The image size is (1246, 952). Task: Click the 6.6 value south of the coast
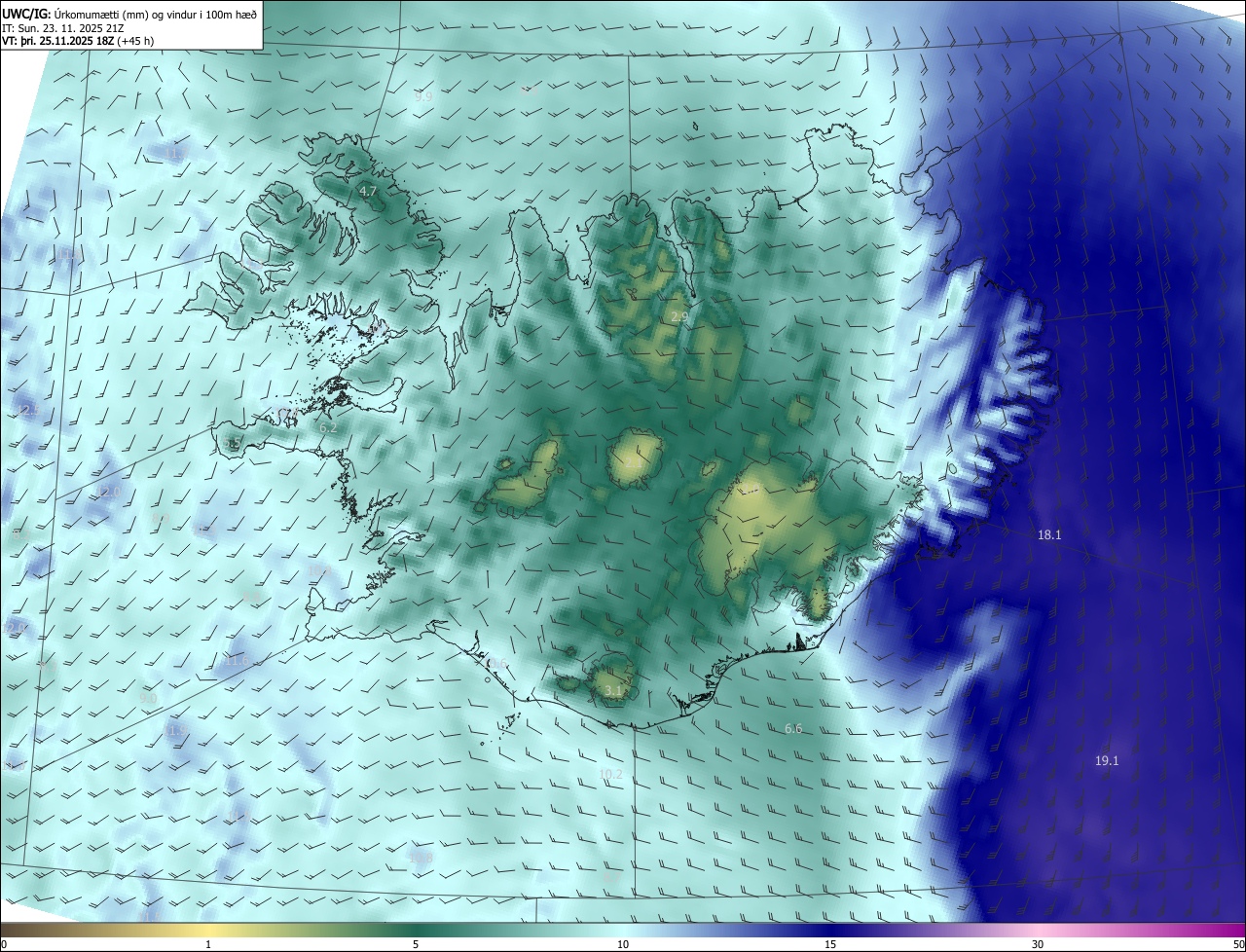[793, 728]
